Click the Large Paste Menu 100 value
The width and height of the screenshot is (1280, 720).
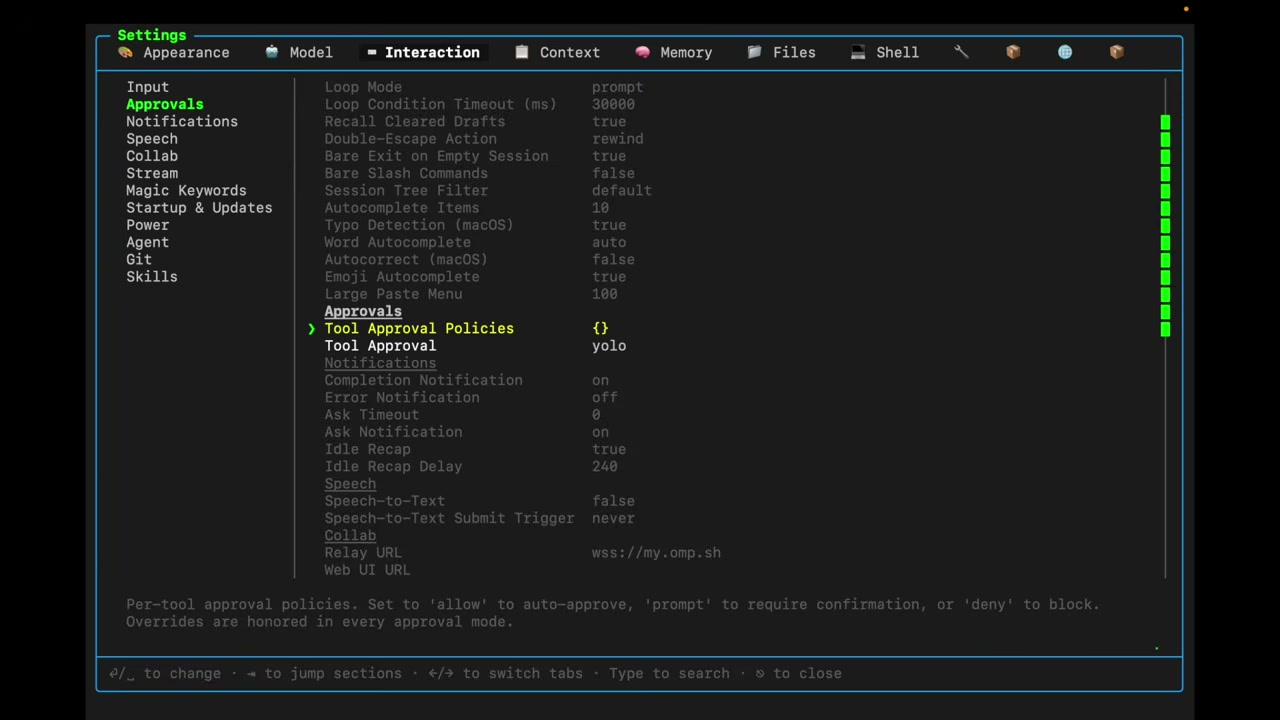pyautogui.click(x=604, y=294)
